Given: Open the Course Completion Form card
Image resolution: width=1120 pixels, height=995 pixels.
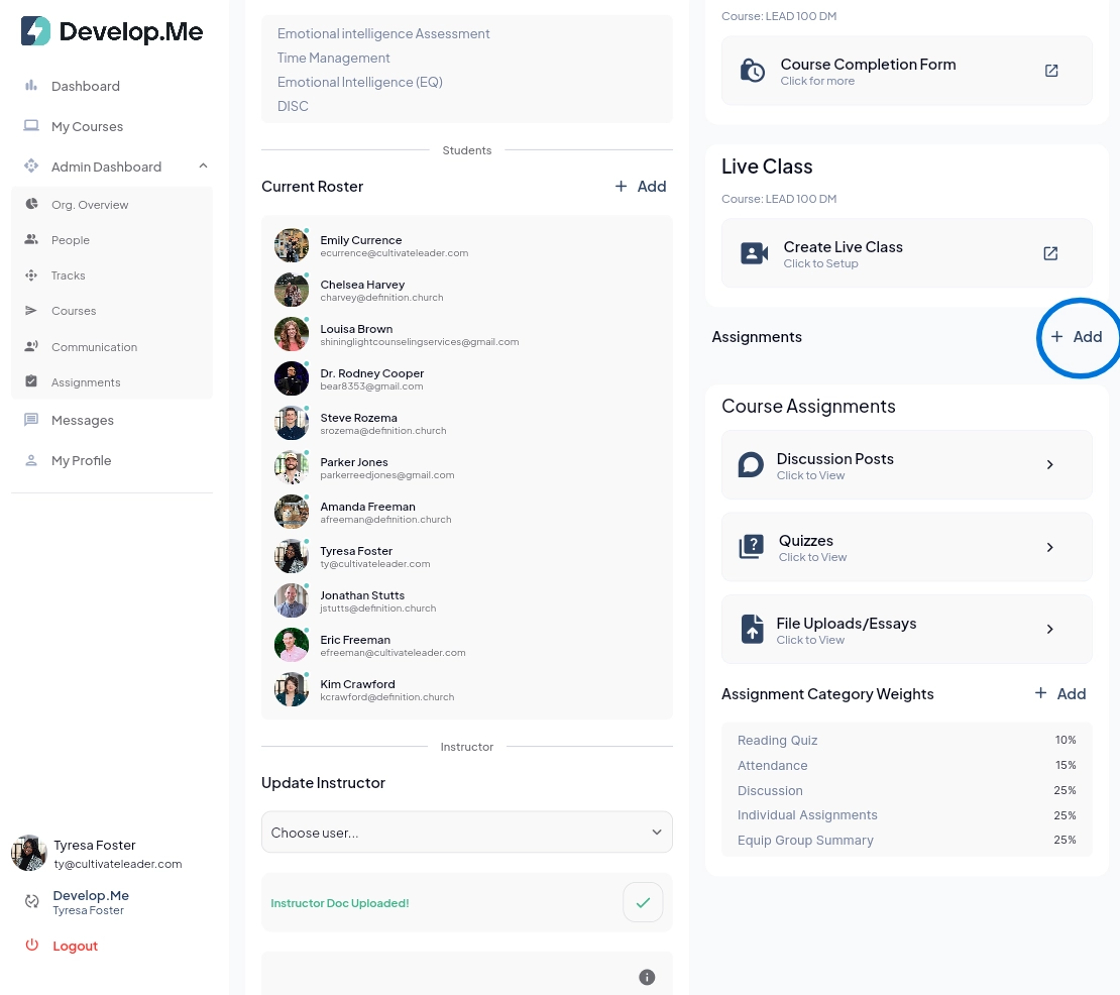Looking at the screenshot, I should [906, 71].
